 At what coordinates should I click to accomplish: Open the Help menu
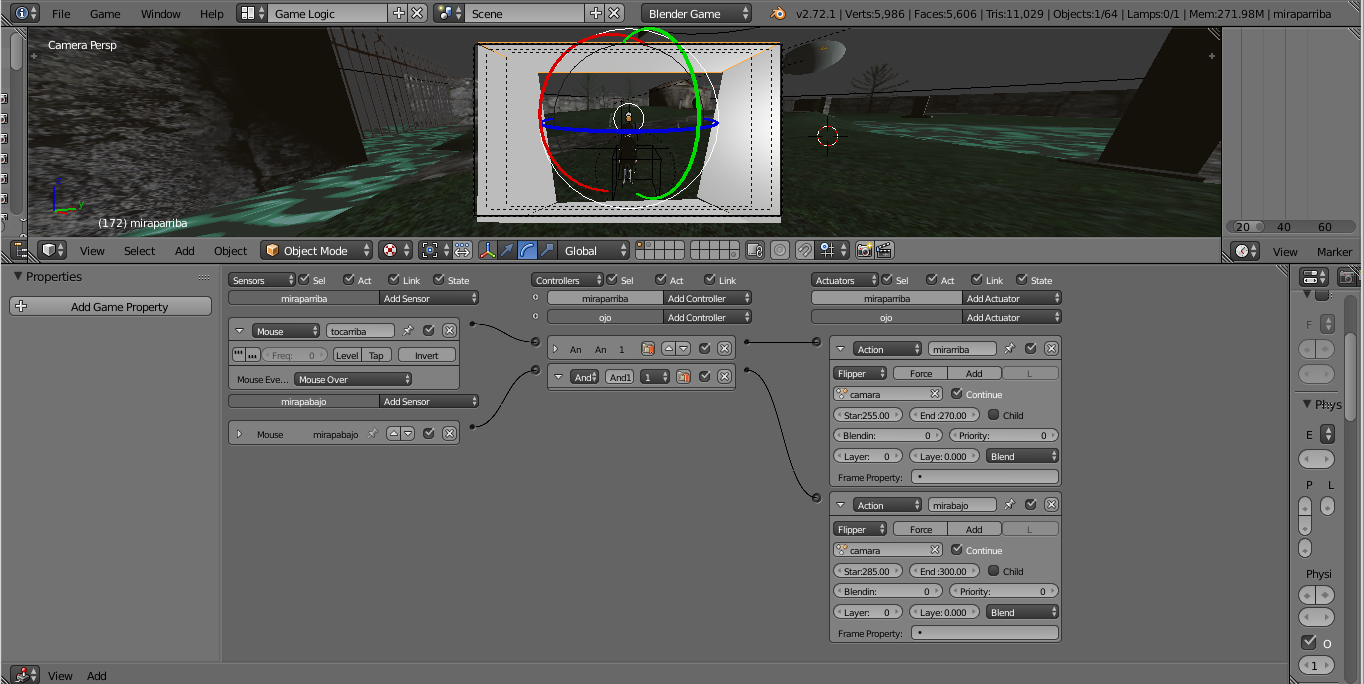coord(212,14)
